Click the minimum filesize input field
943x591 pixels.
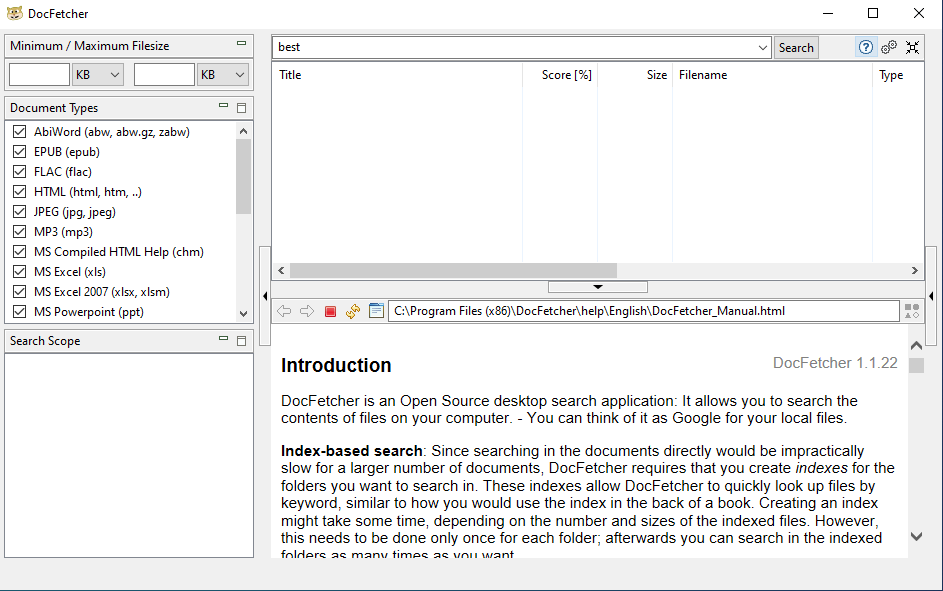(x=39, y=75)
